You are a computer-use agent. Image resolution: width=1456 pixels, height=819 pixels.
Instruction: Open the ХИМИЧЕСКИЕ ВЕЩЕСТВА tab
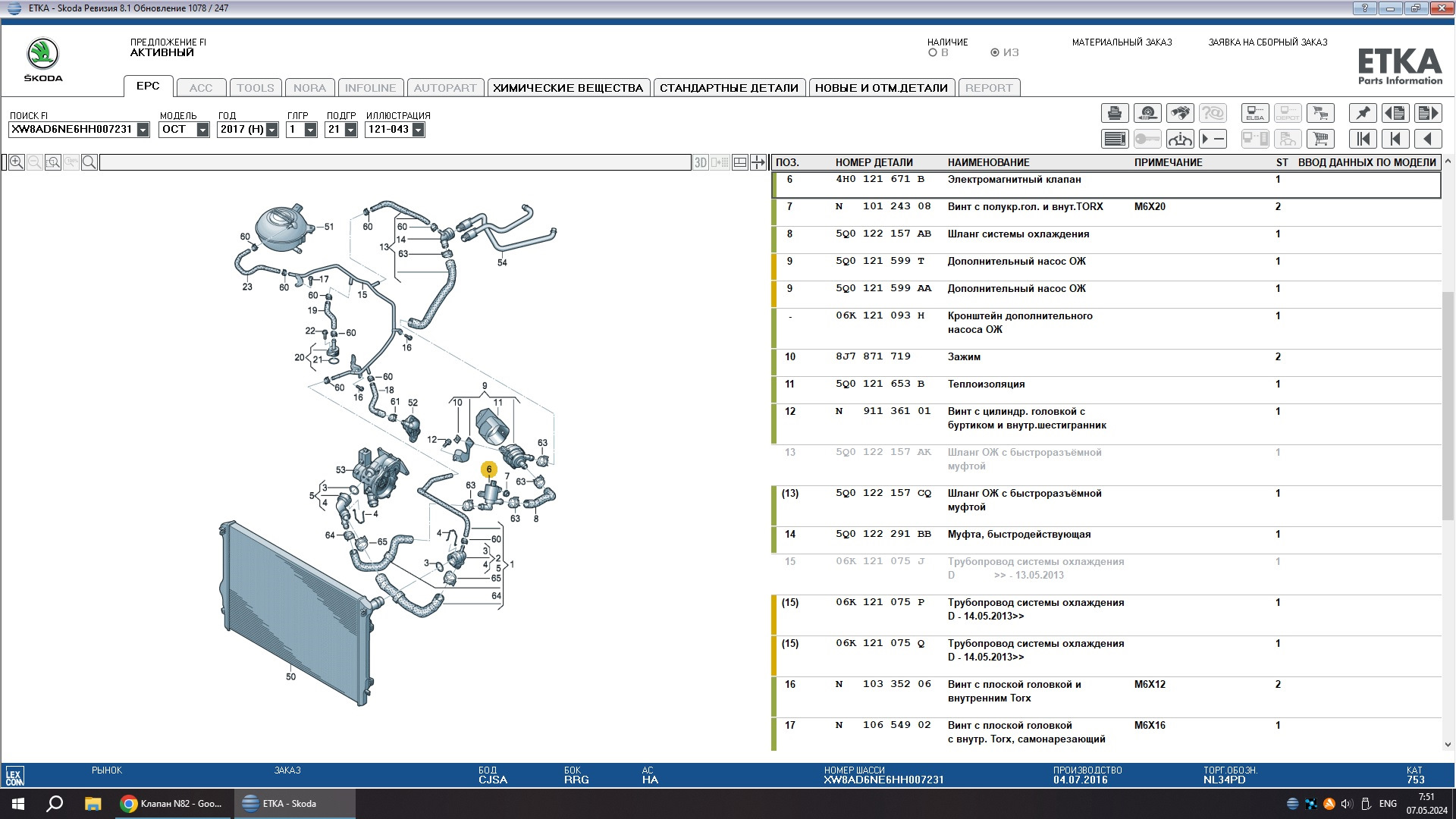click(567, 88)
